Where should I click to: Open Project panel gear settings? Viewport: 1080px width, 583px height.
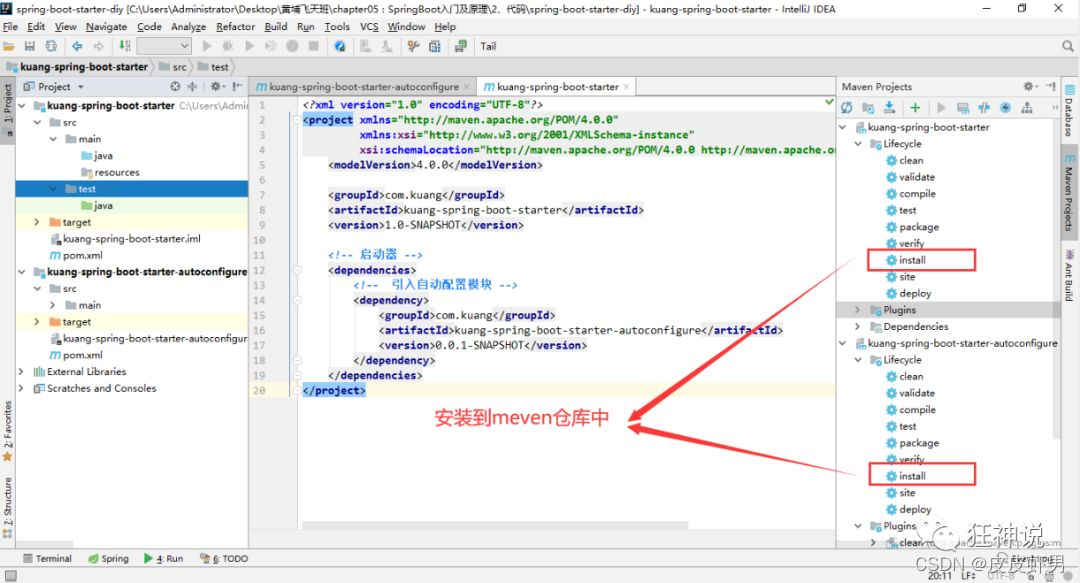click(216, 87)
